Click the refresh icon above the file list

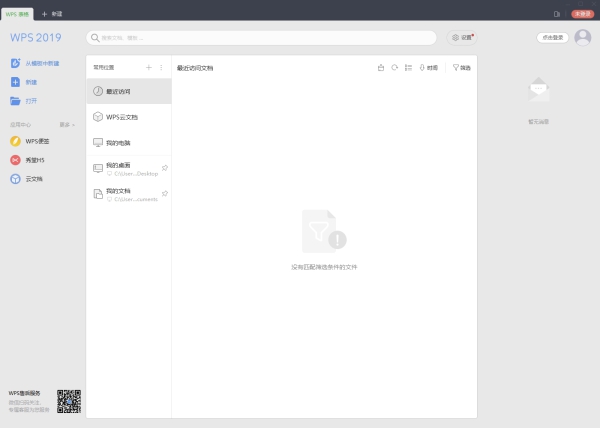point(395,68)
